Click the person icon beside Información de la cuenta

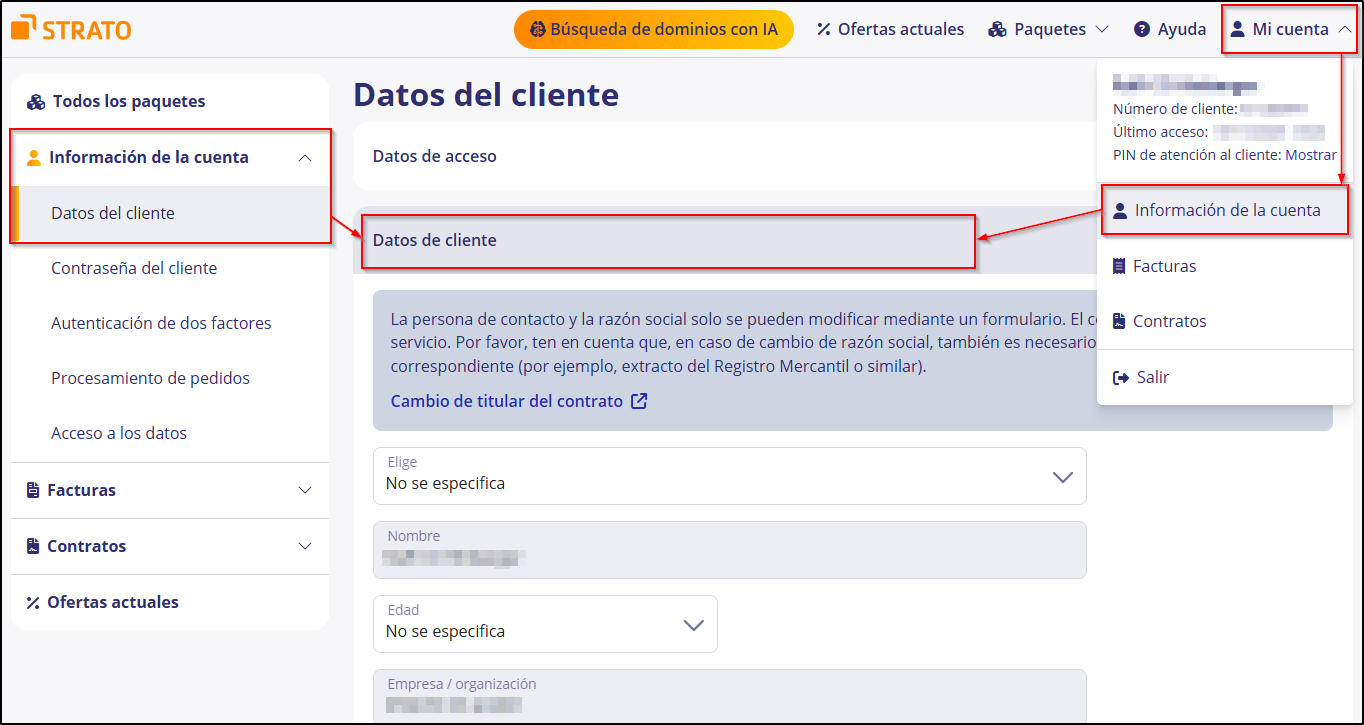click(x=34, y=157)
